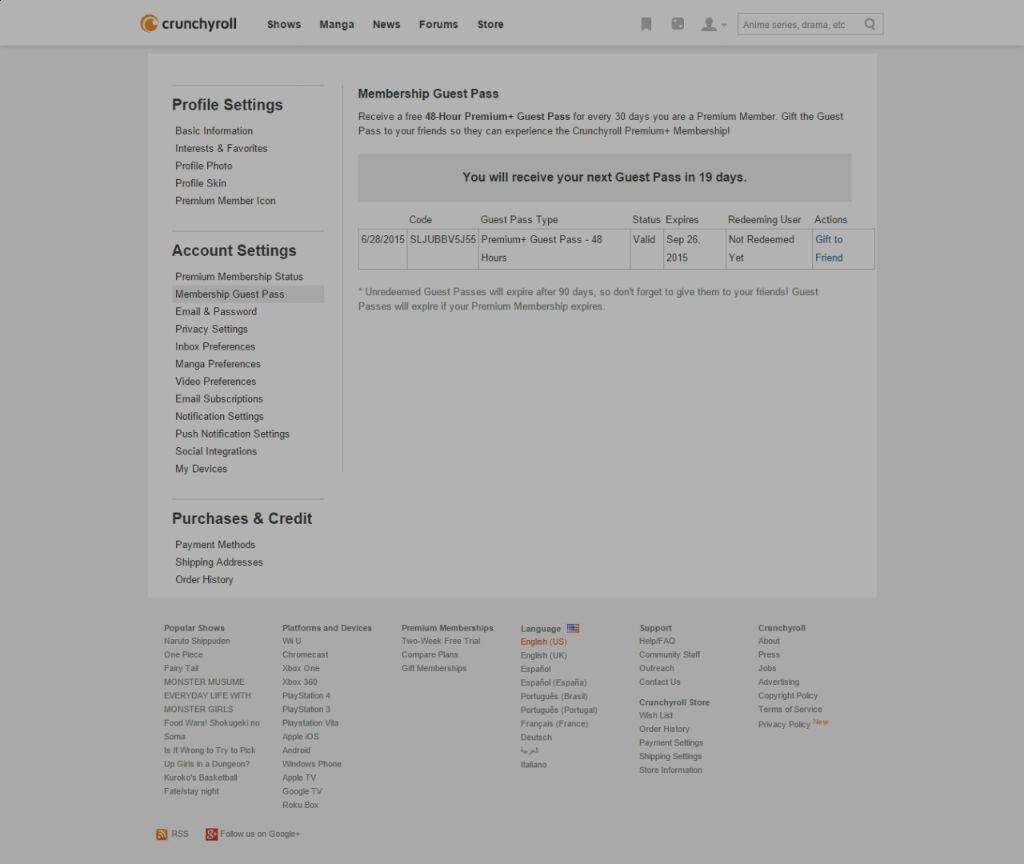The height and width of the screenshot is (864, 1024).
Task: Click RSS footer link text
Action: 180,834
